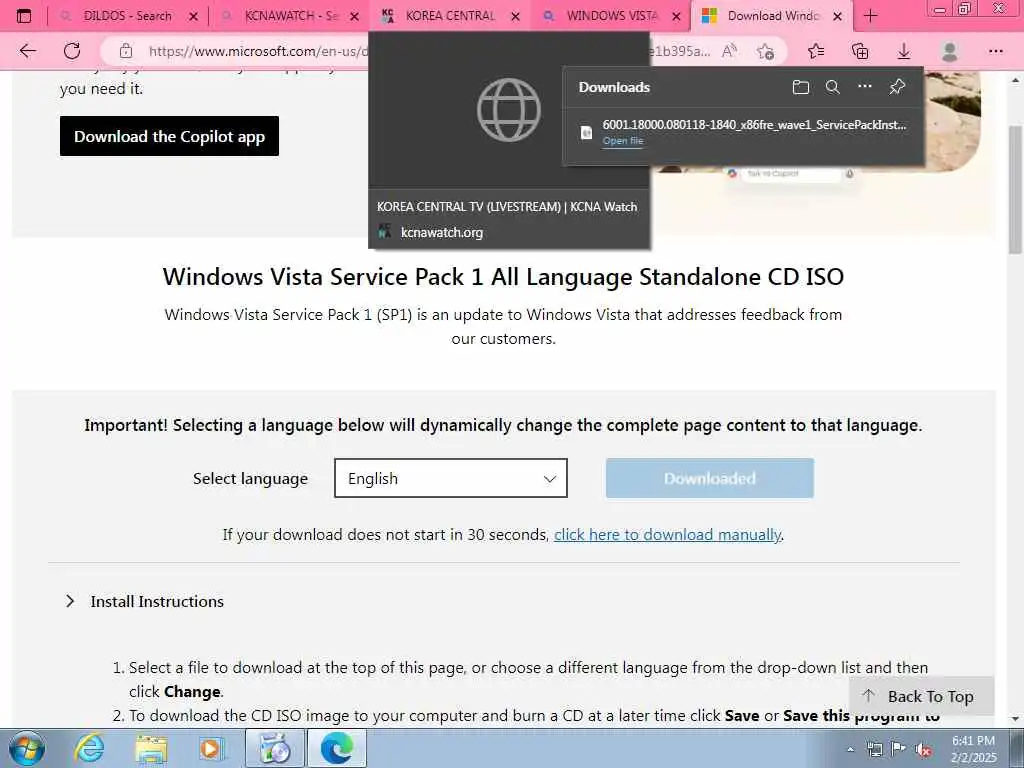Open the Collections icon in the toolbar
The image size is (1024, 768).
(860, 51)
